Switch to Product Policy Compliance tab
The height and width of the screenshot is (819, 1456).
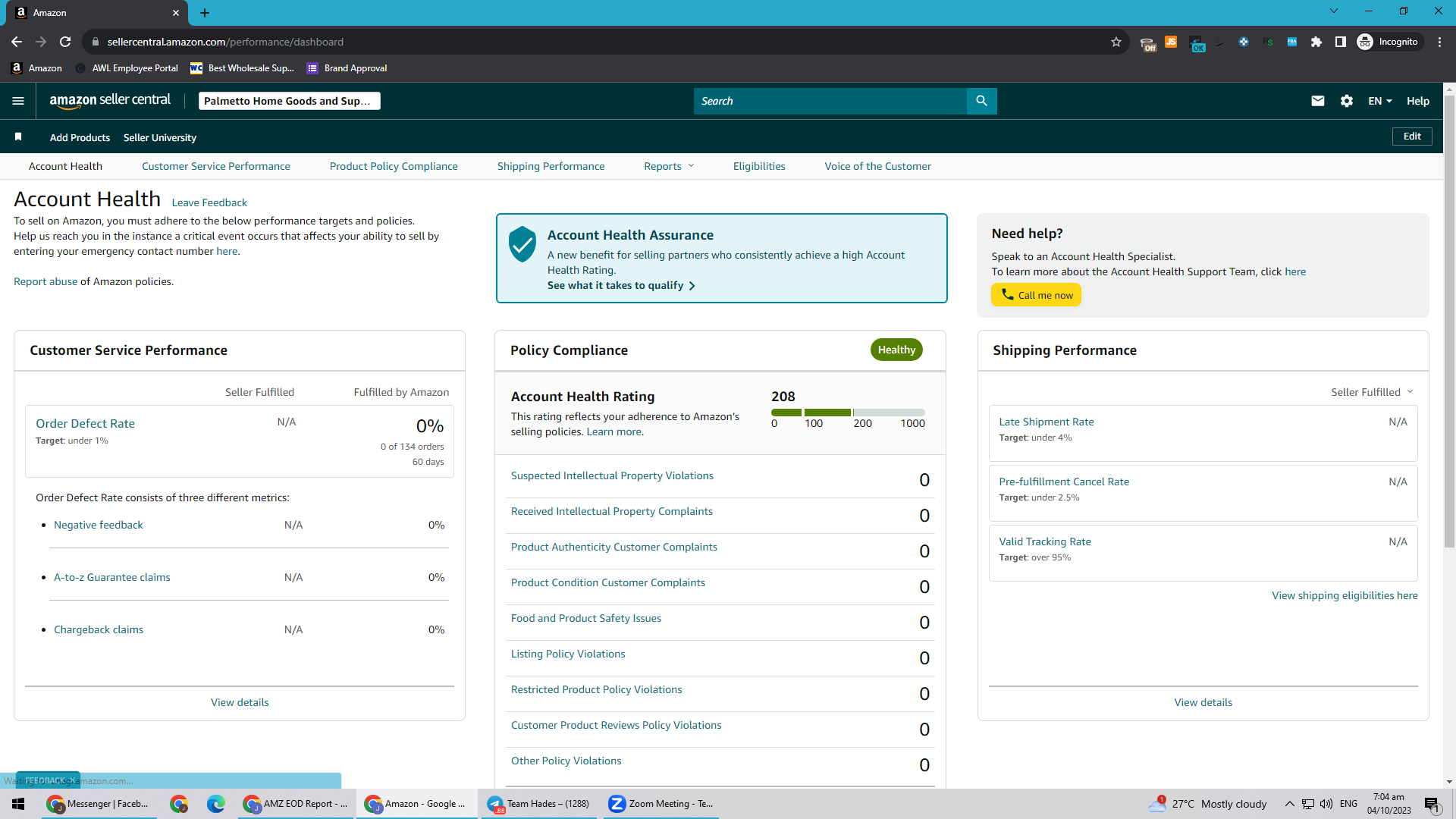[x=394, y=166]
